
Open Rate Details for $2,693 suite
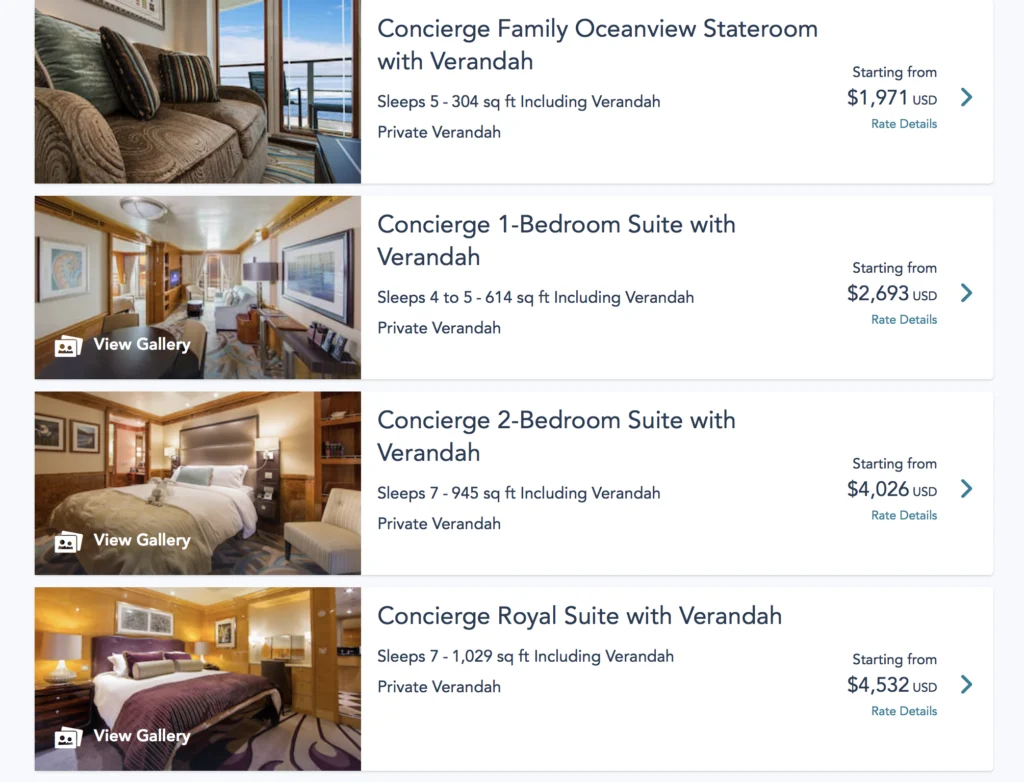pos(904,320)
